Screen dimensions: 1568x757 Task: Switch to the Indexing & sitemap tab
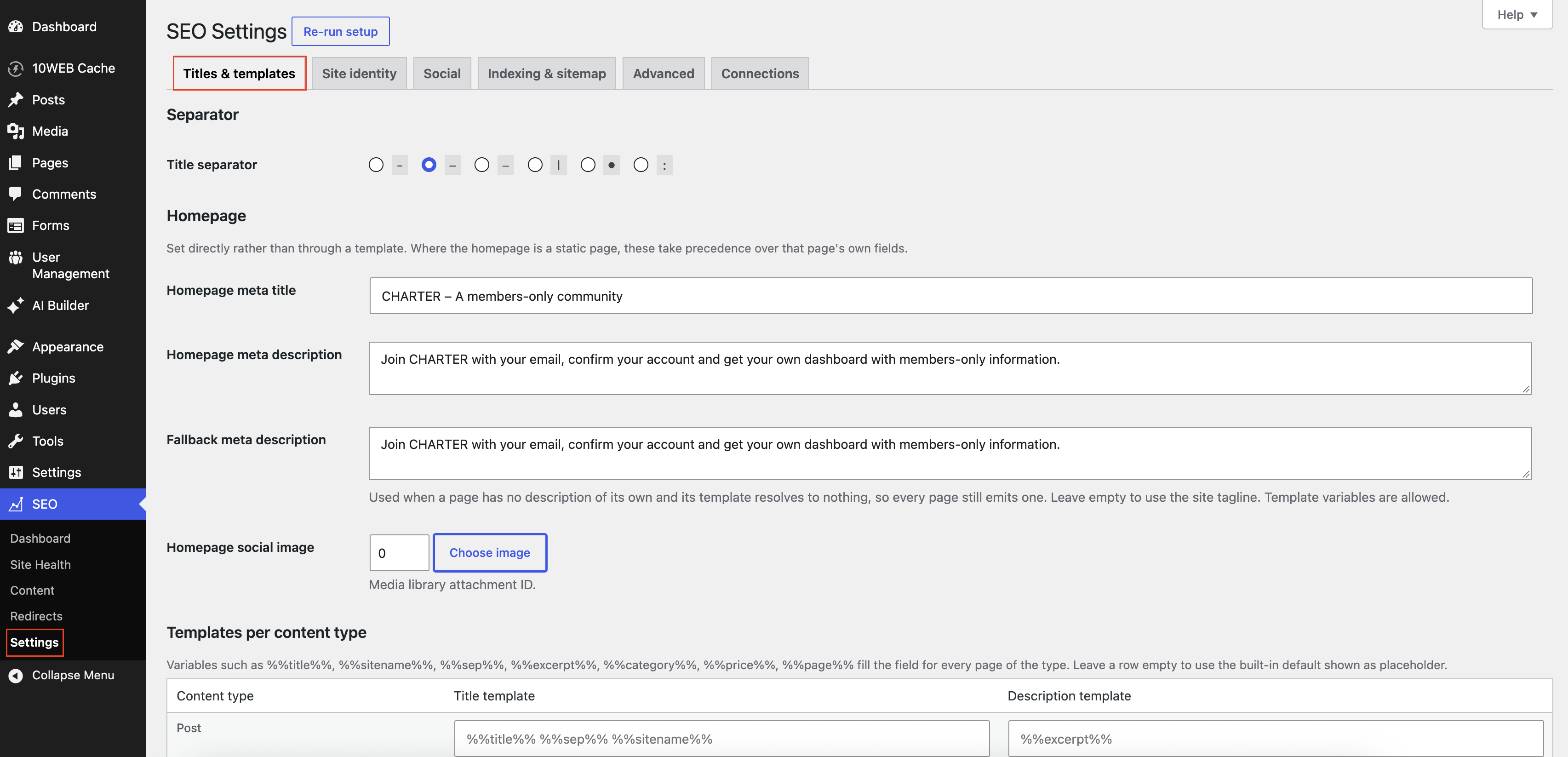coord(547,74)
